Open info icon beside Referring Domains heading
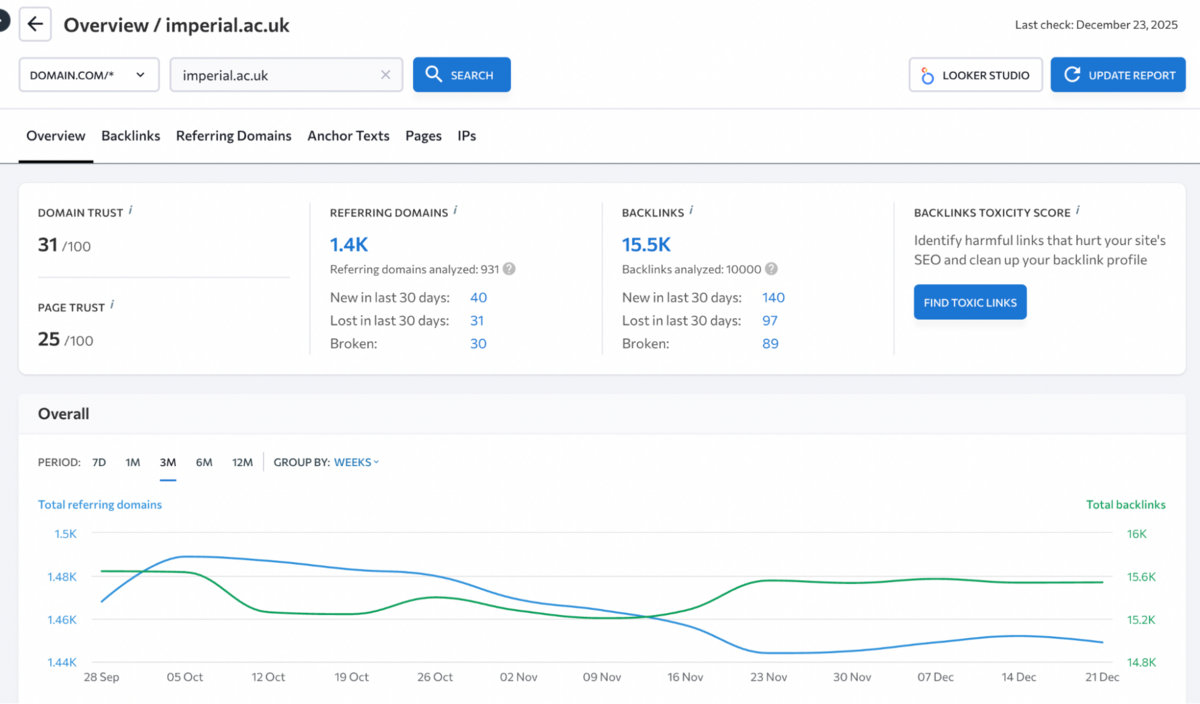 (x=455, y=211)
